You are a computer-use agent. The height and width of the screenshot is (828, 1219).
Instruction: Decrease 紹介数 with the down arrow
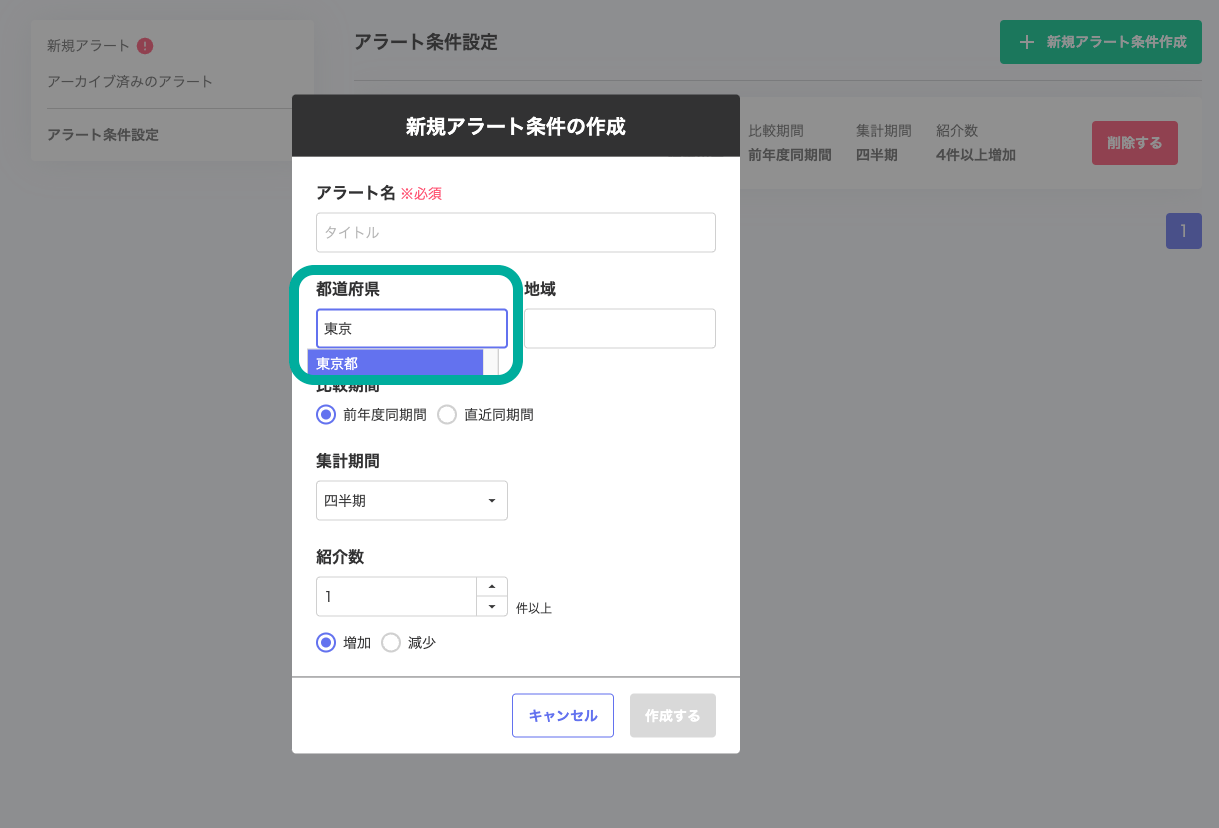tap(491, 606)
